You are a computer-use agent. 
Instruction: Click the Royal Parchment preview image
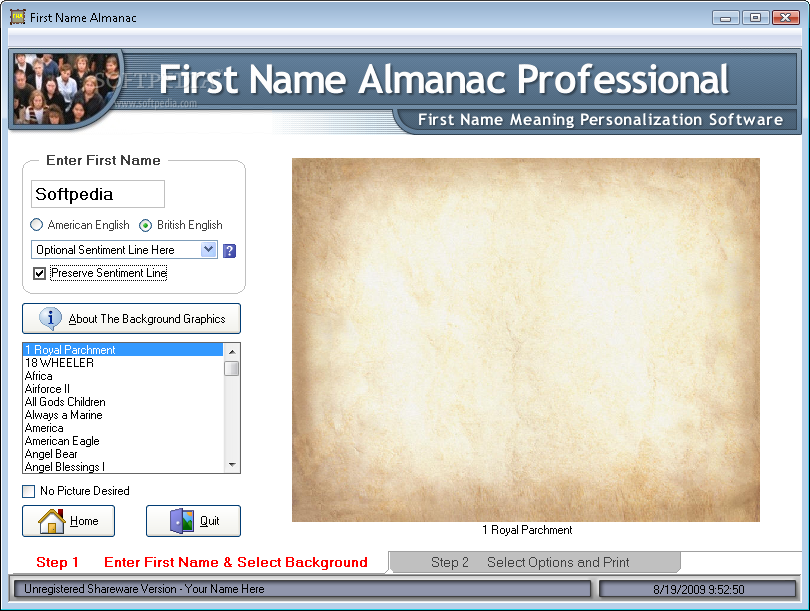(526, 340)
